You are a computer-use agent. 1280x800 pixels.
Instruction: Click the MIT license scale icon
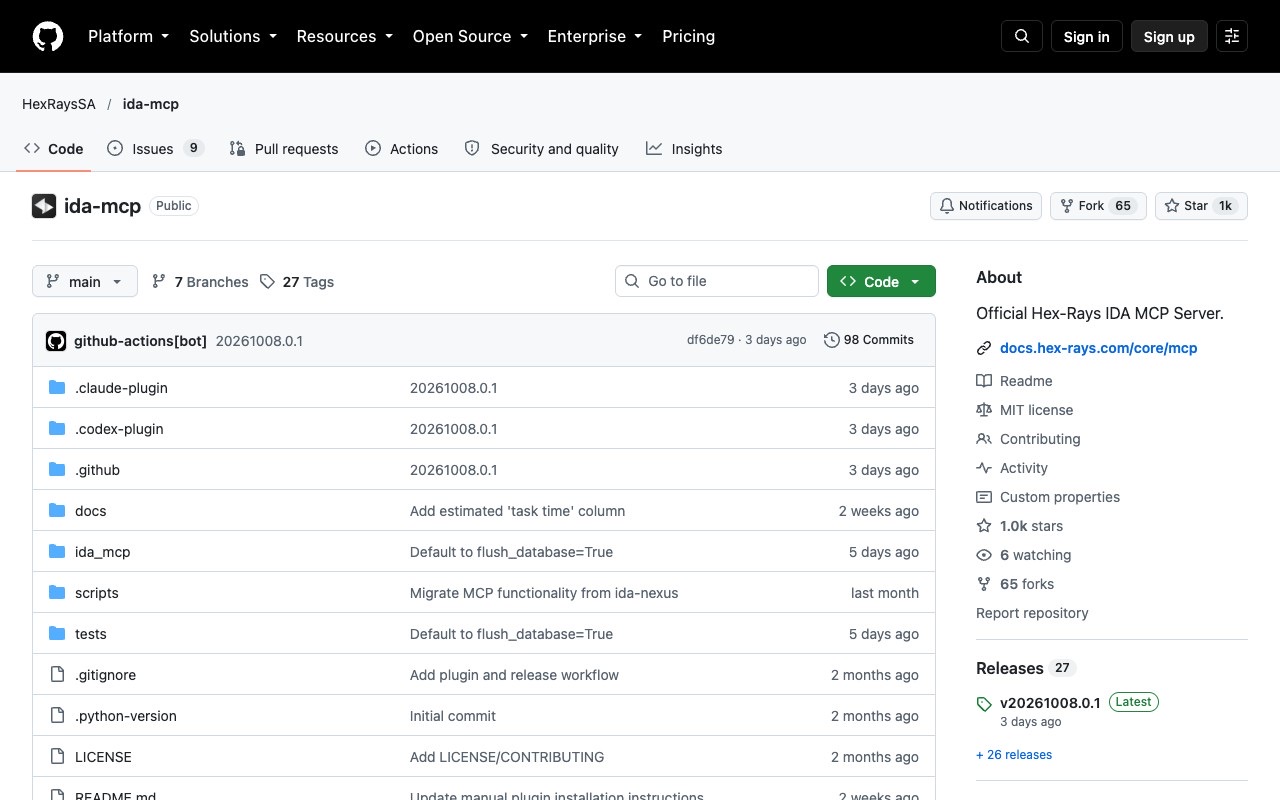(984, 410)
